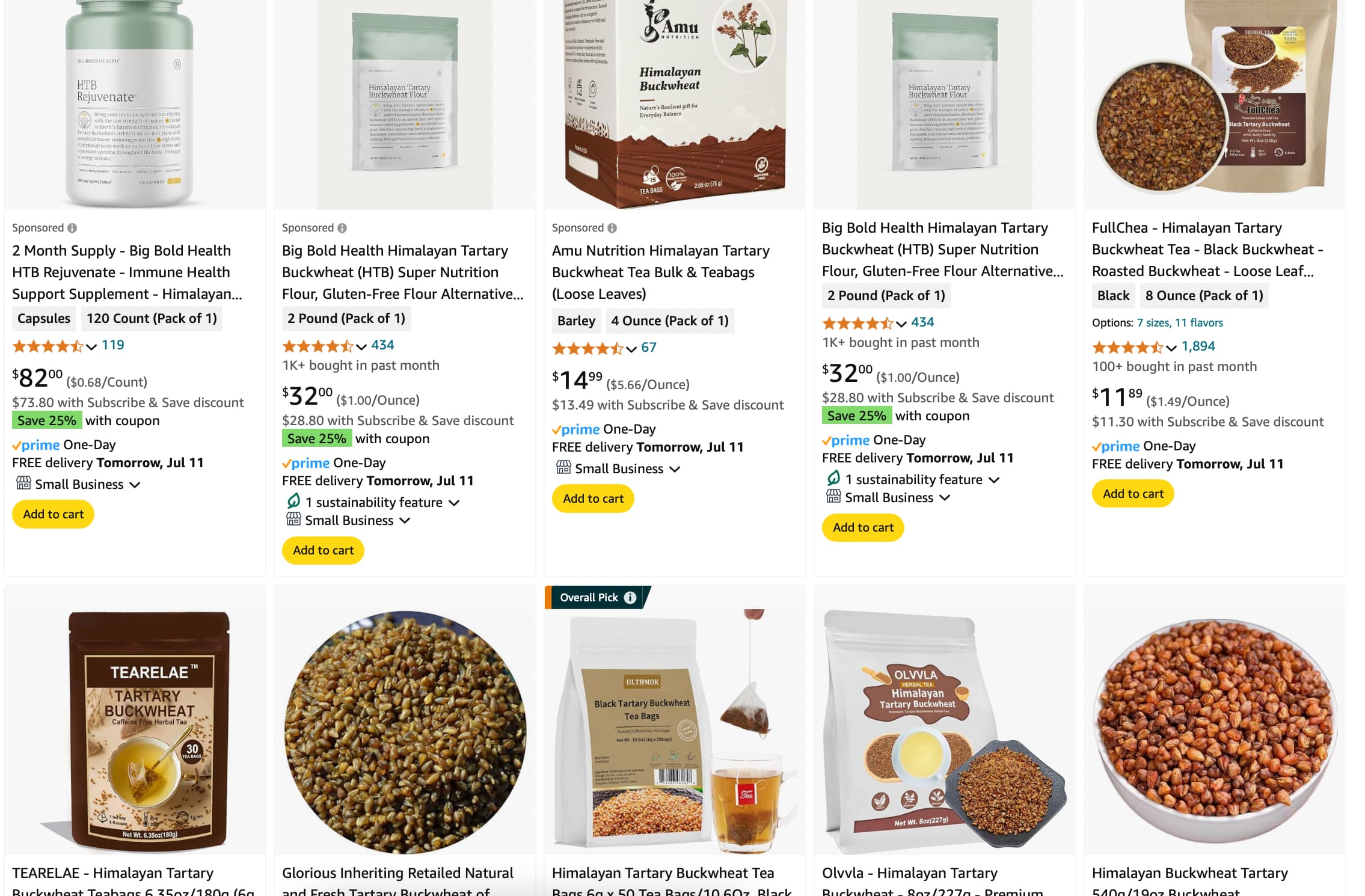Choose the 8 Ounce (Pack of 1) size
1365x896 pixels.
tap(1204, 295)
